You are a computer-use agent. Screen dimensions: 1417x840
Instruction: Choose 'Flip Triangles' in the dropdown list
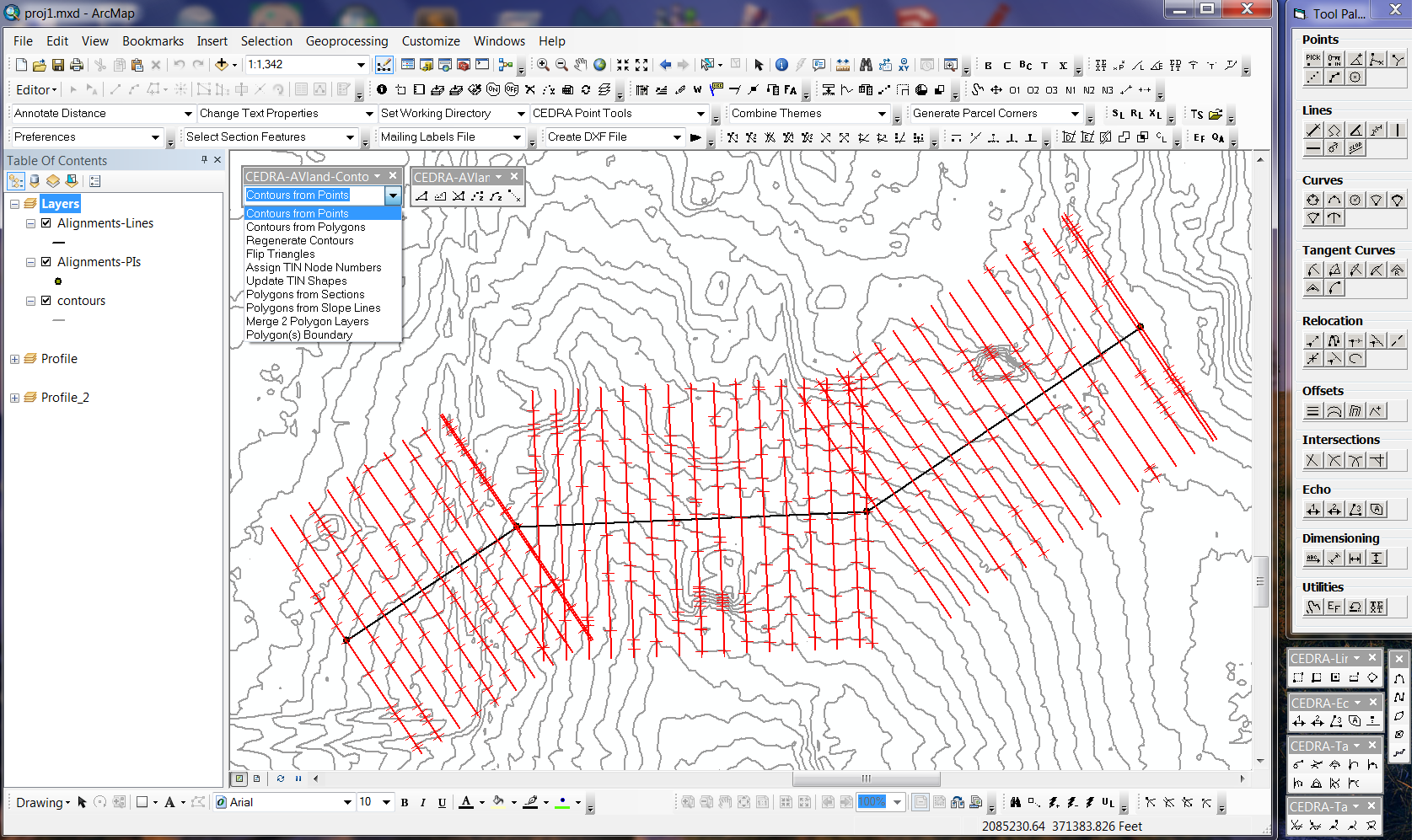click(281, 254)
